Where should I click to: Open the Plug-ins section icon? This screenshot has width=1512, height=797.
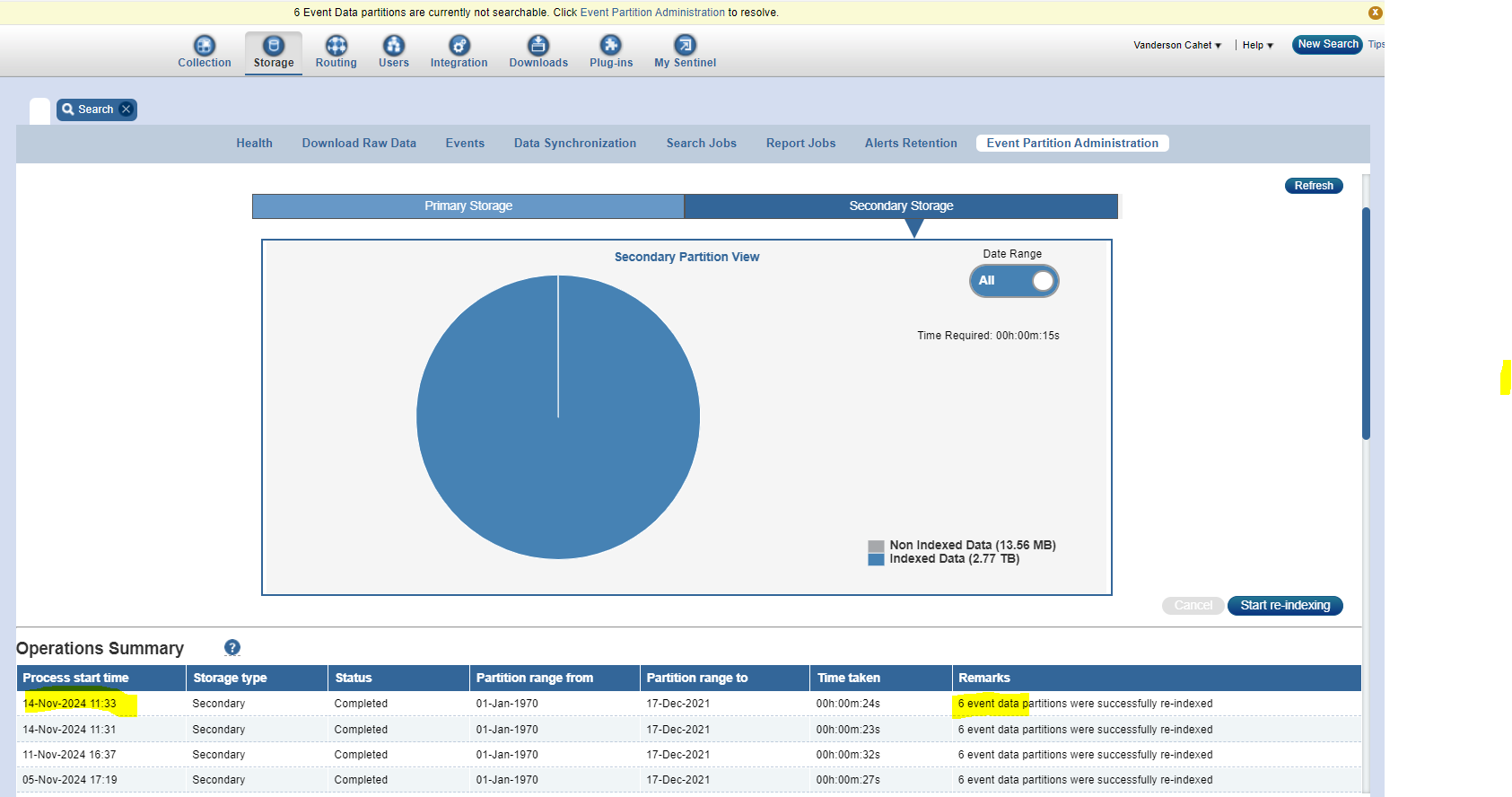pos(611,45)
